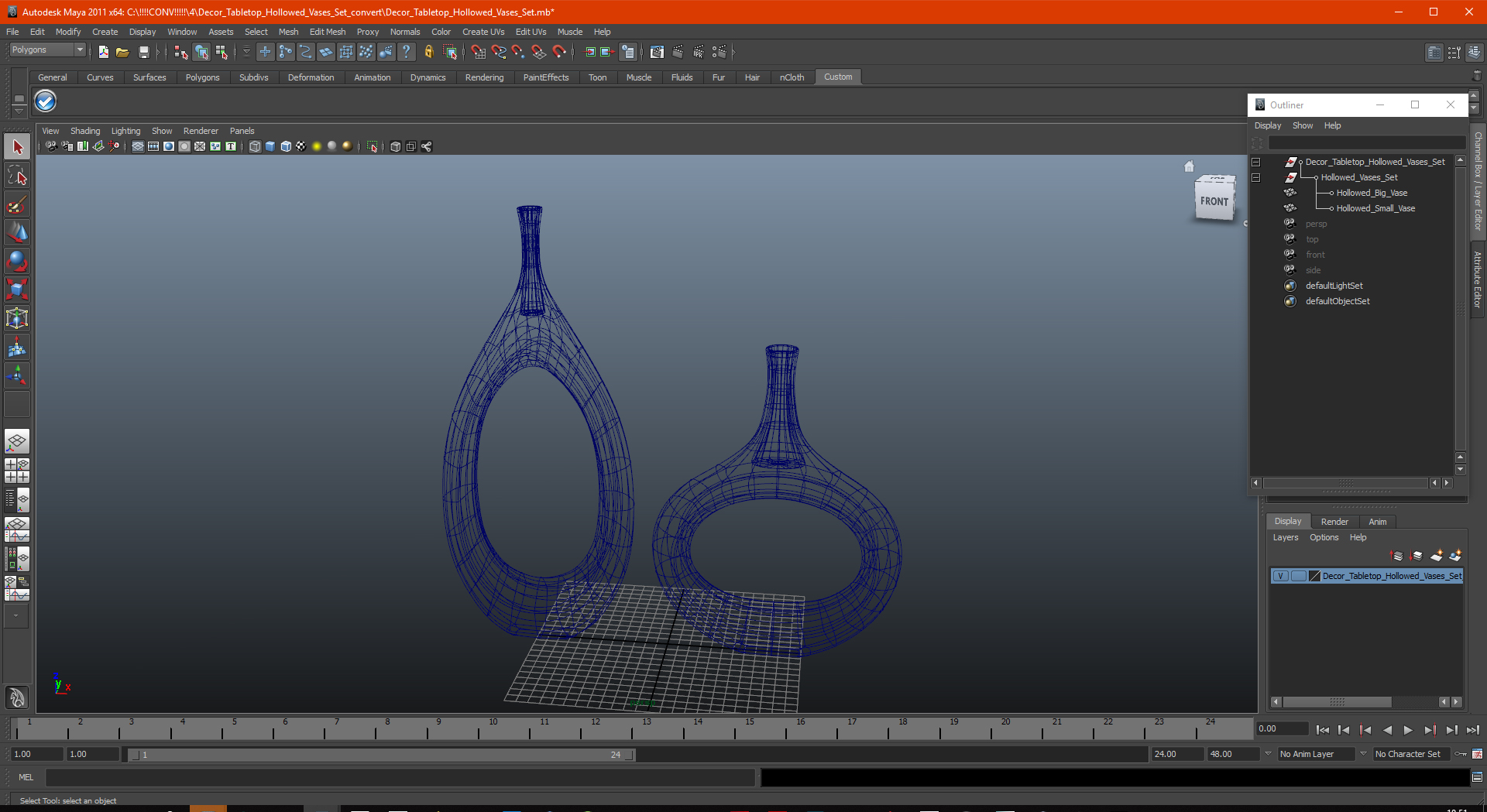Open the anim layer dropdown arrow
1487x812 pixels.
pos(1268,754)
